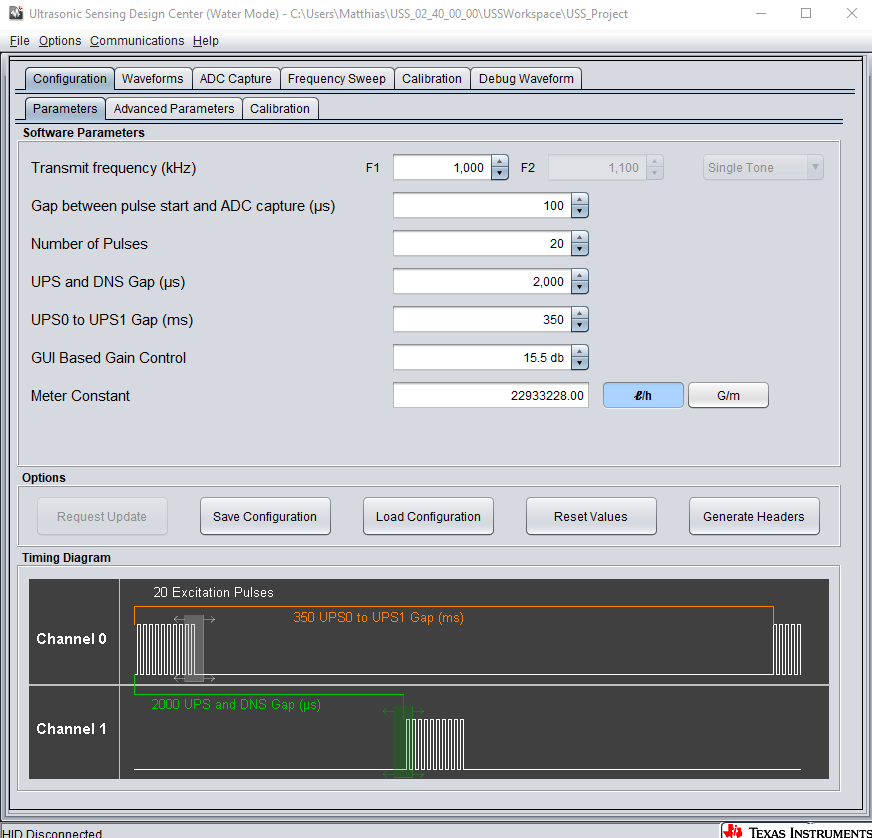
Task: Click the Request Update button
Action: (102, 516)
